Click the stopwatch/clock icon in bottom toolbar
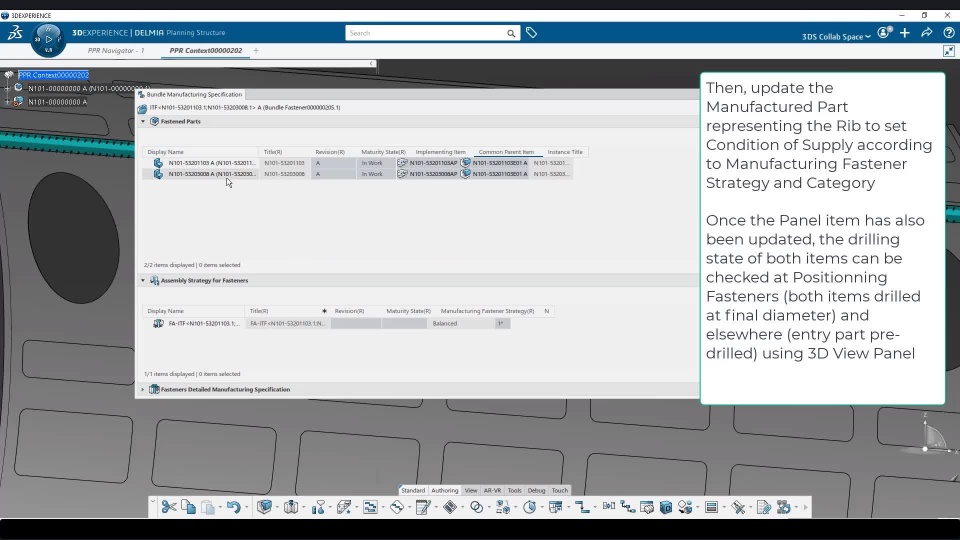This screenshot has height=540, width=960. [530, 507]
